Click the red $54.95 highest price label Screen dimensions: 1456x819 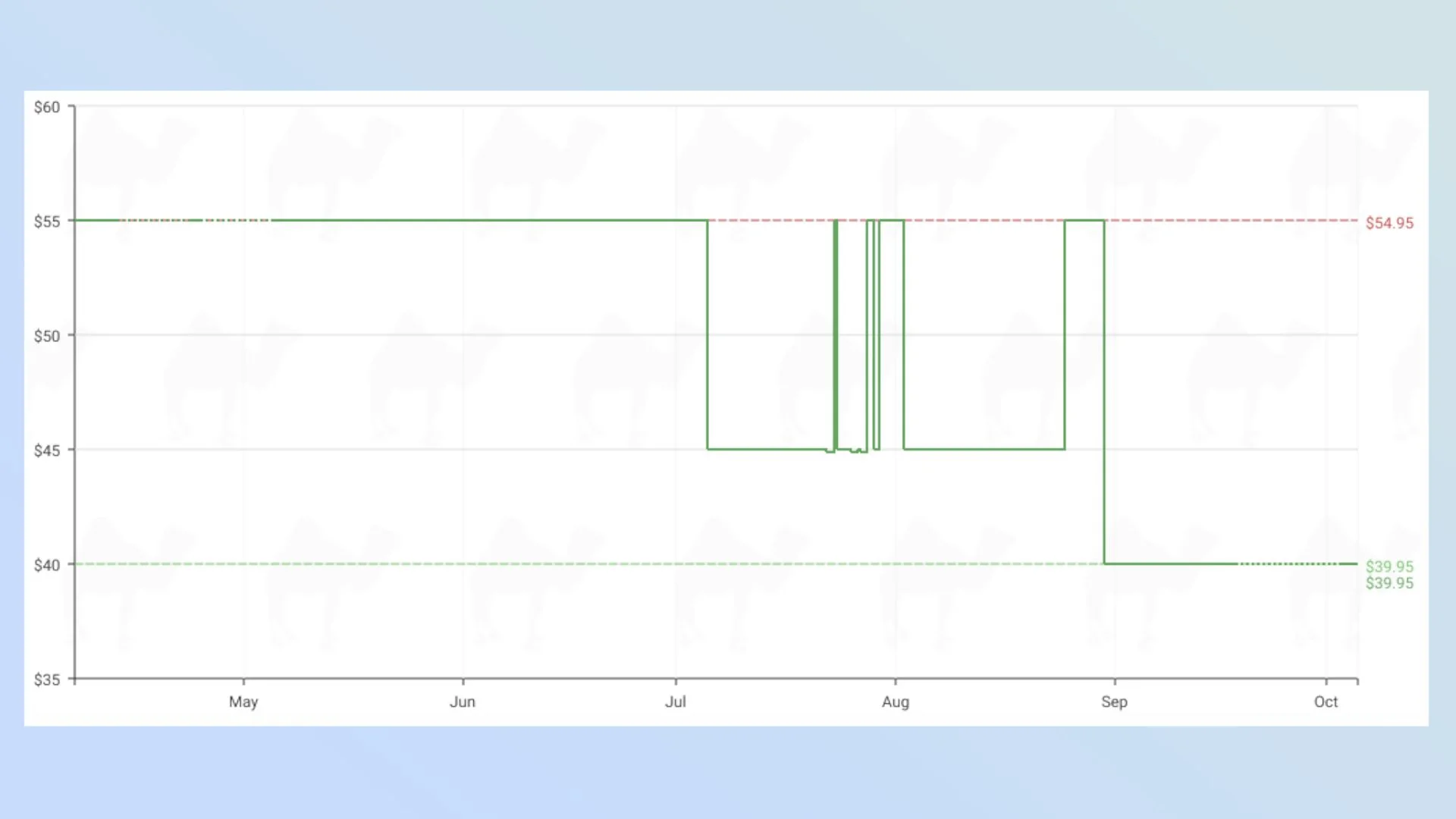(1390, 223)
